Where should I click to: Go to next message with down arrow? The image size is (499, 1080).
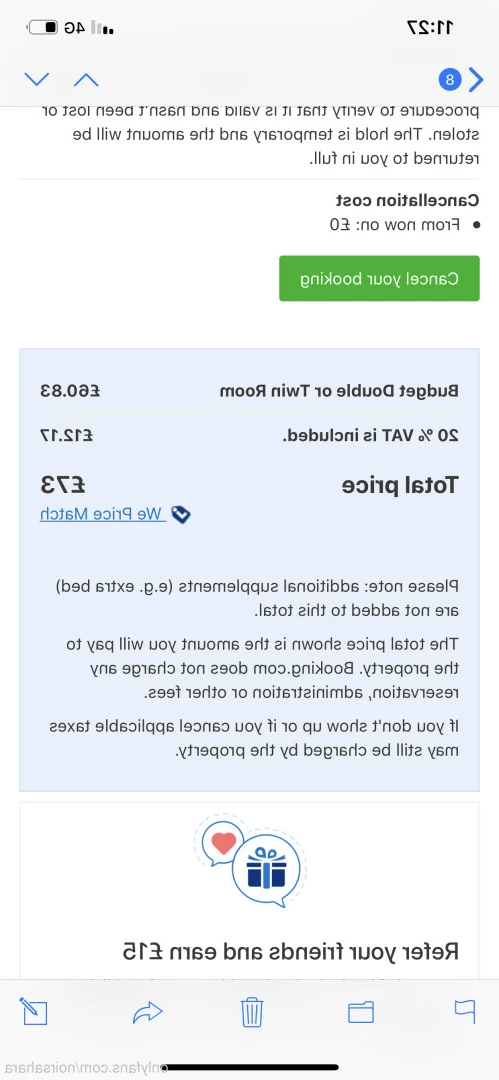(x=37, y=80)
